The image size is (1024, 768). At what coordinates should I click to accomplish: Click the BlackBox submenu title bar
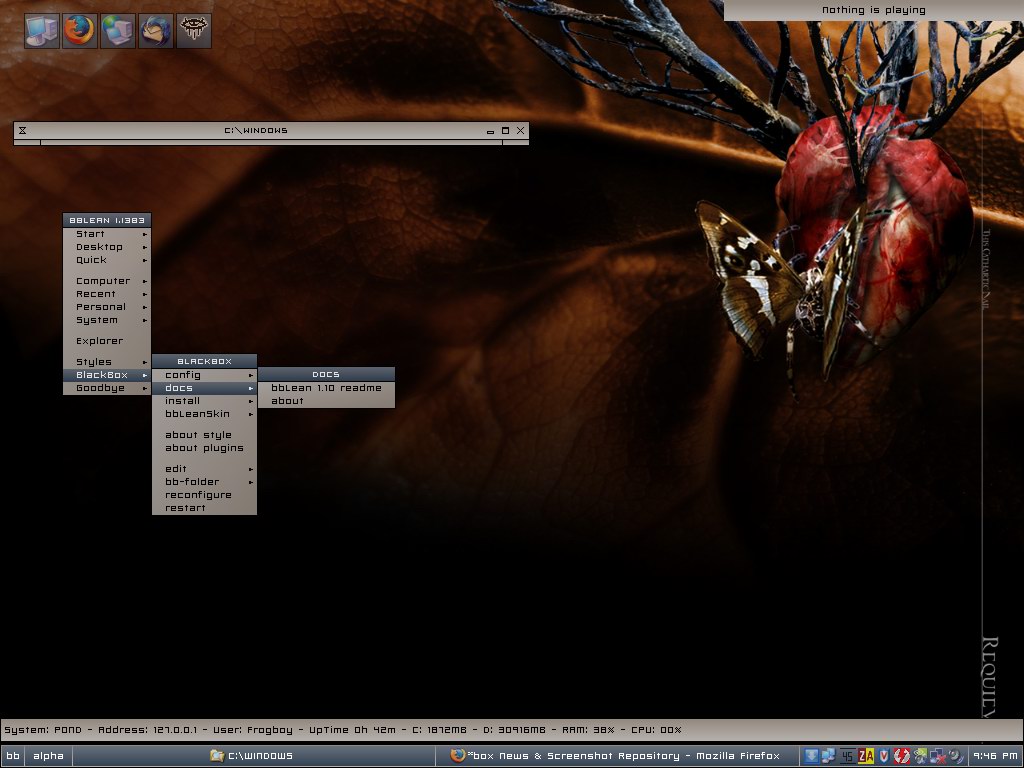[x=204, y=361]
